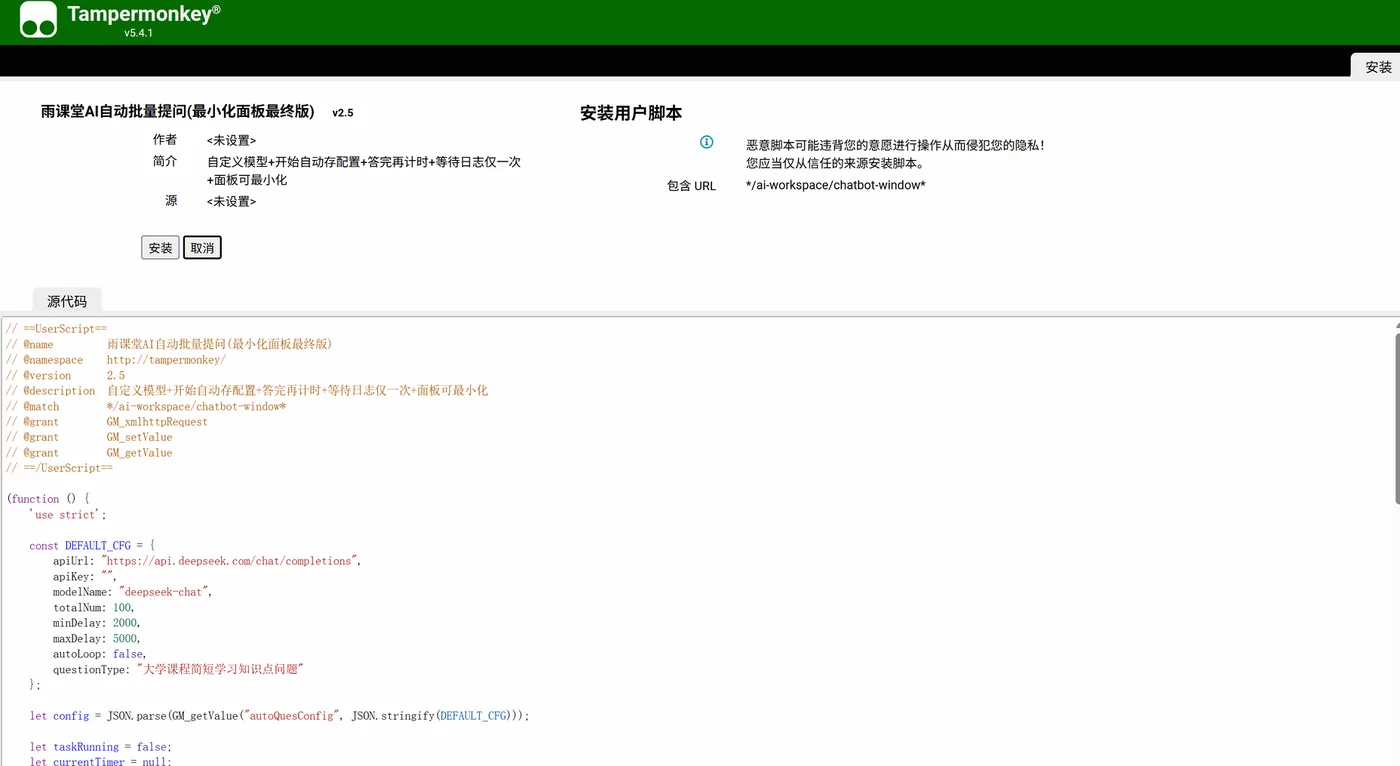
Task: Click the @match code line
Action: tap(146, 407)
